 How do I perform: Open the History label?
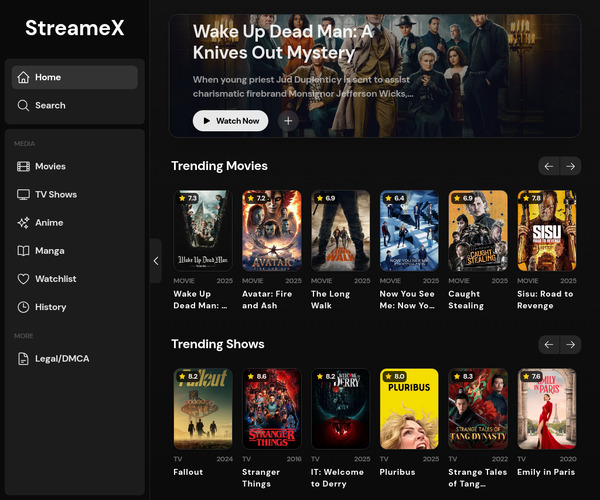[51, 307]
